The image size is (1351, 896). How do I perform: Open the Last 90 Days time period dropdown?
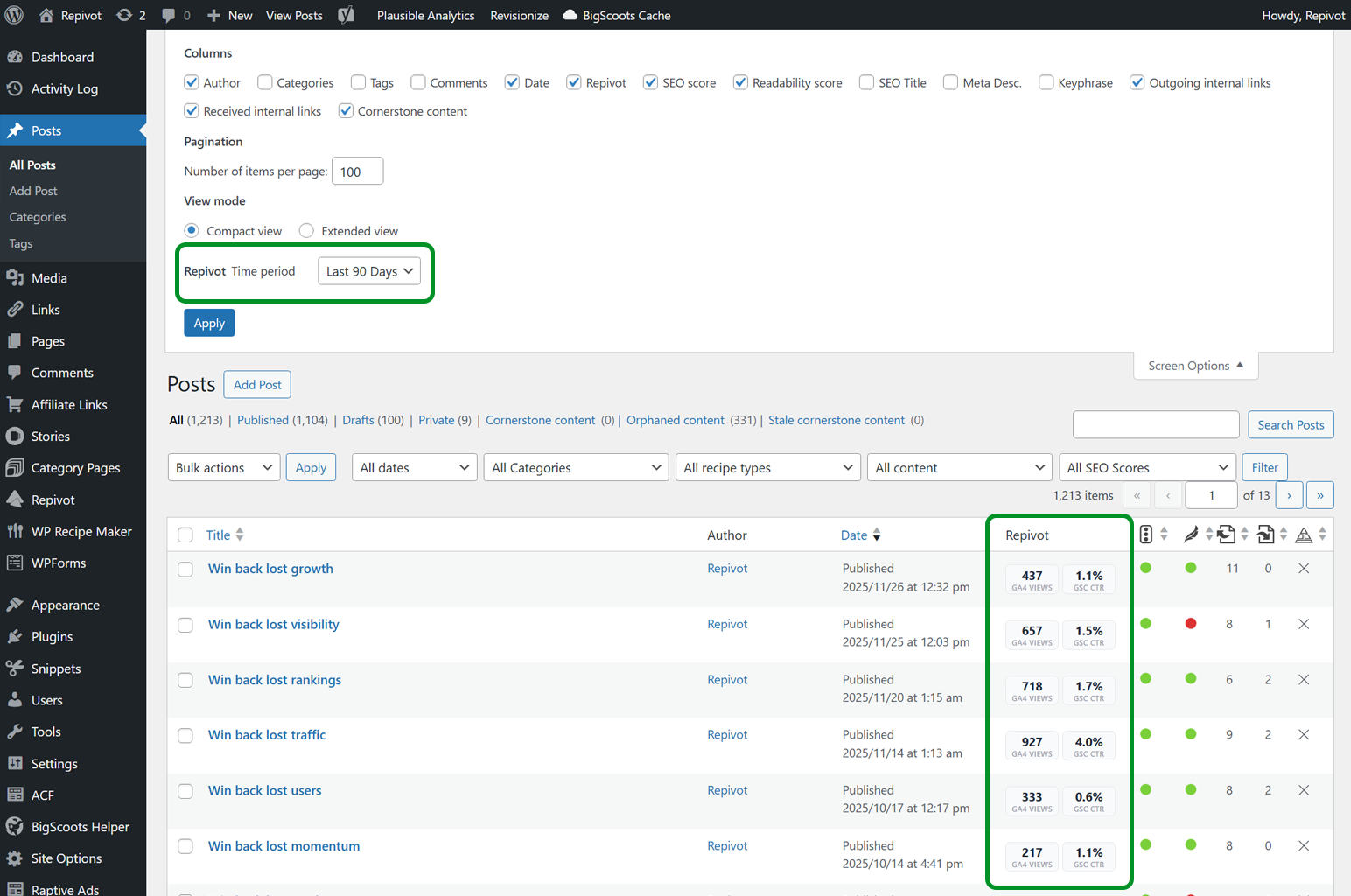click(x=368, y=270)
